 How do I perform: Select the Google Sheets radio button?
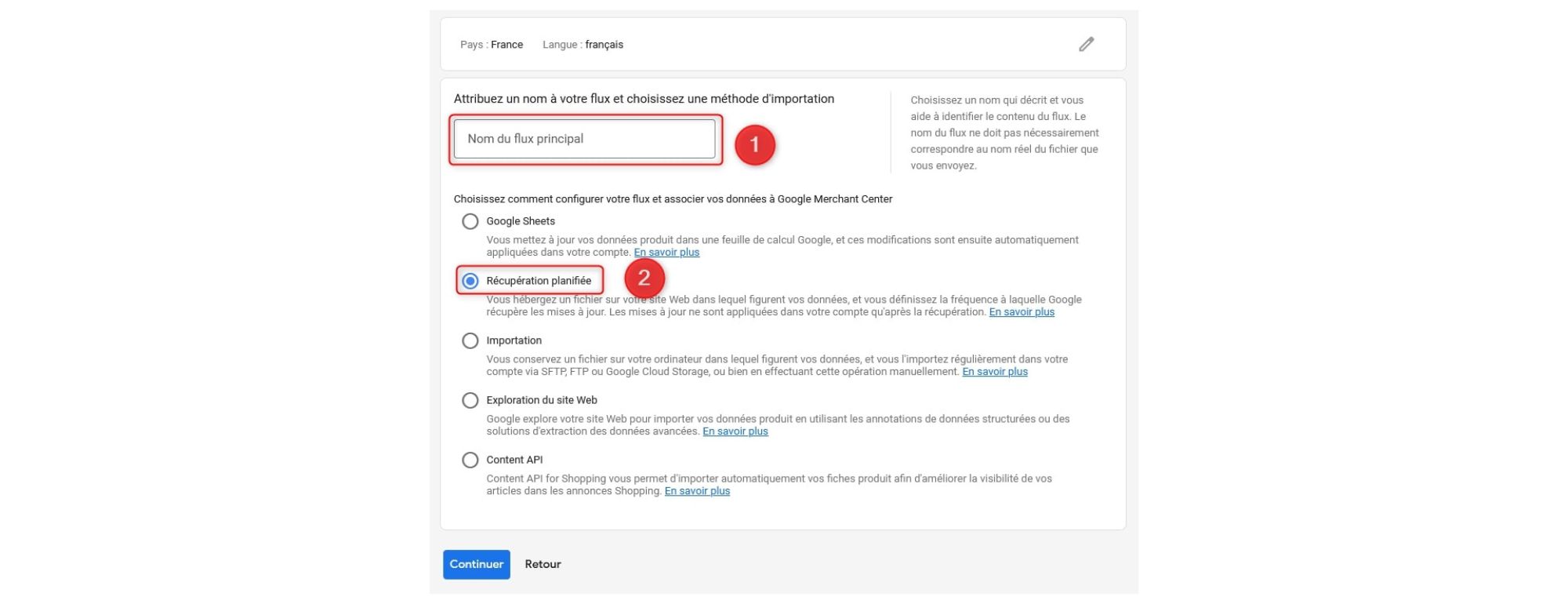click(x=470, y=221)
